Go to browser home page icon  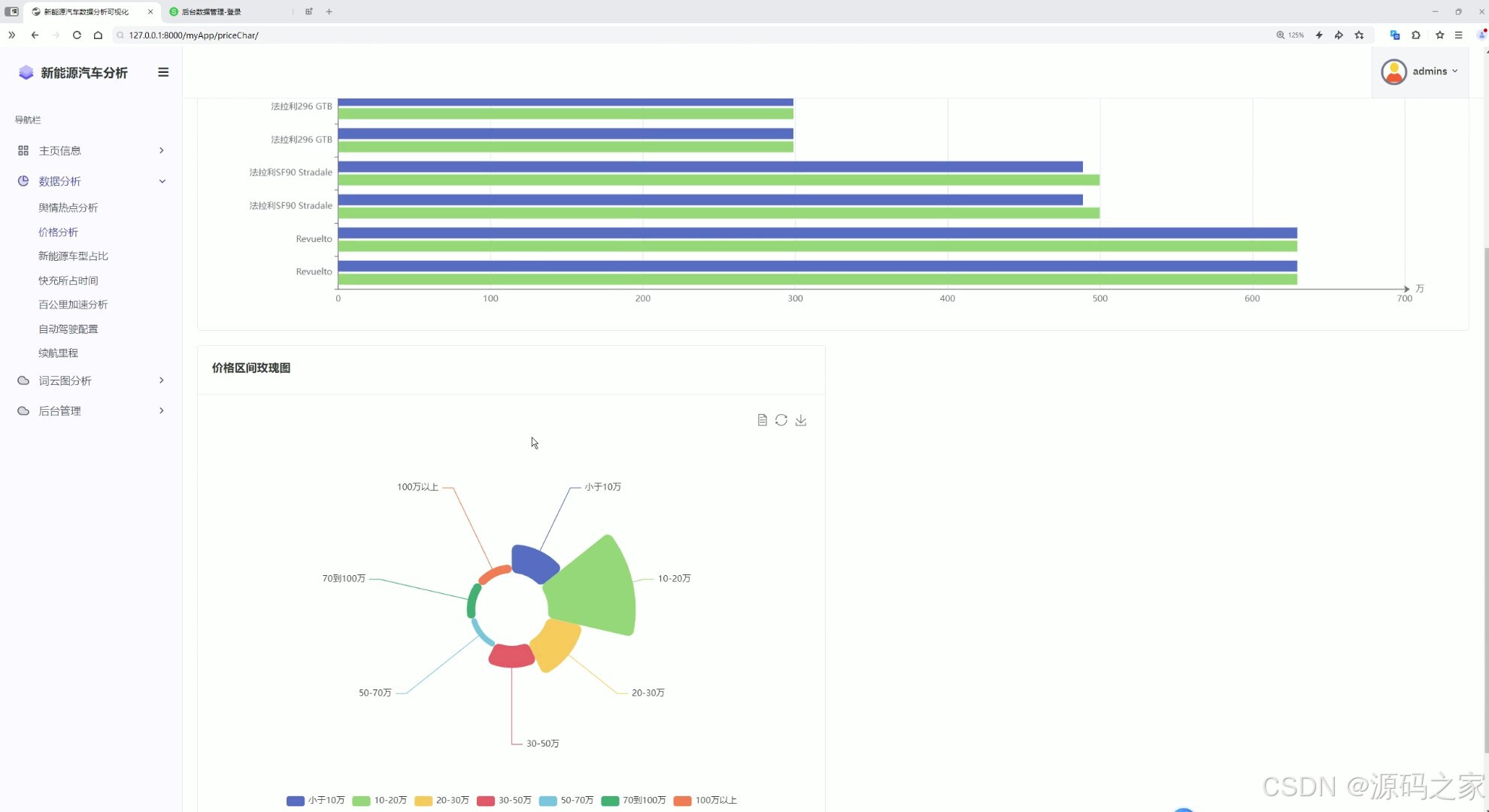pos(98,35)
